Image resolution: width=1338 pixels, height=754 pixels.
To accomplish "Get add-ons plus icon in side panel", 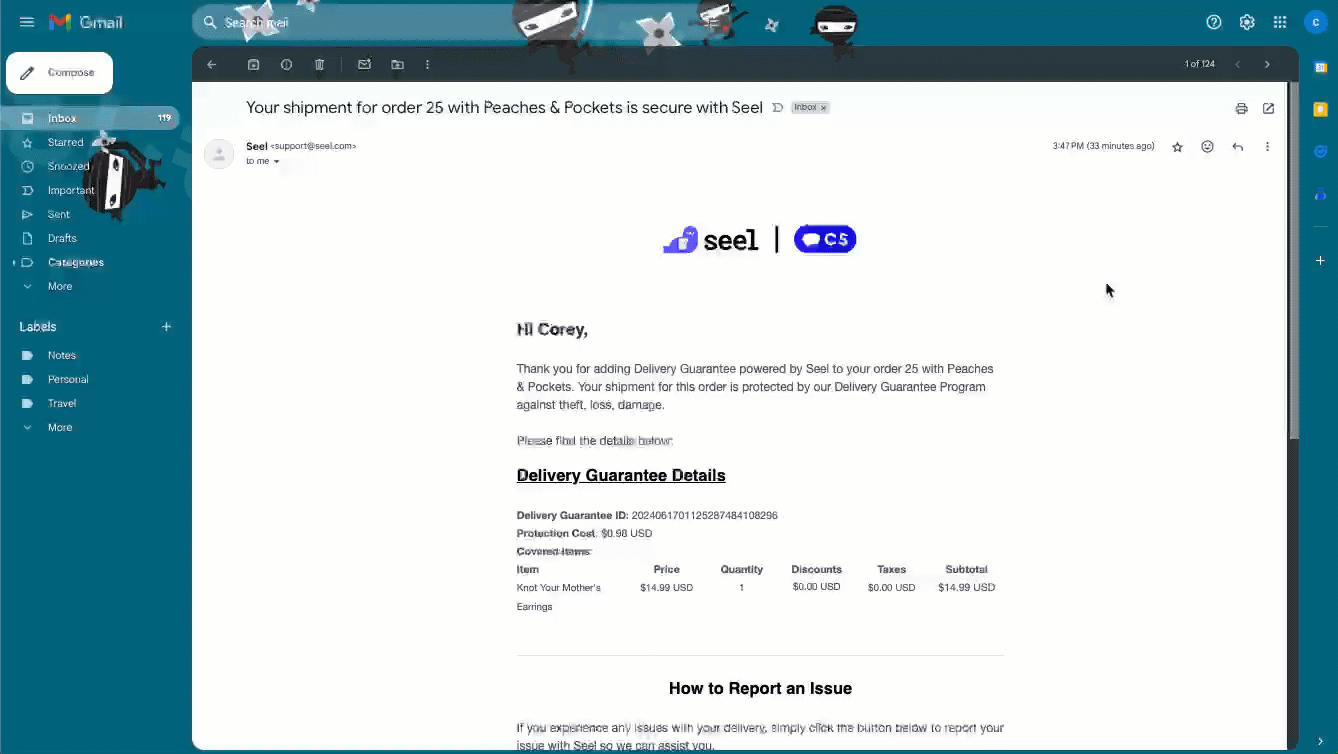I will click(x=1320, y=260).
